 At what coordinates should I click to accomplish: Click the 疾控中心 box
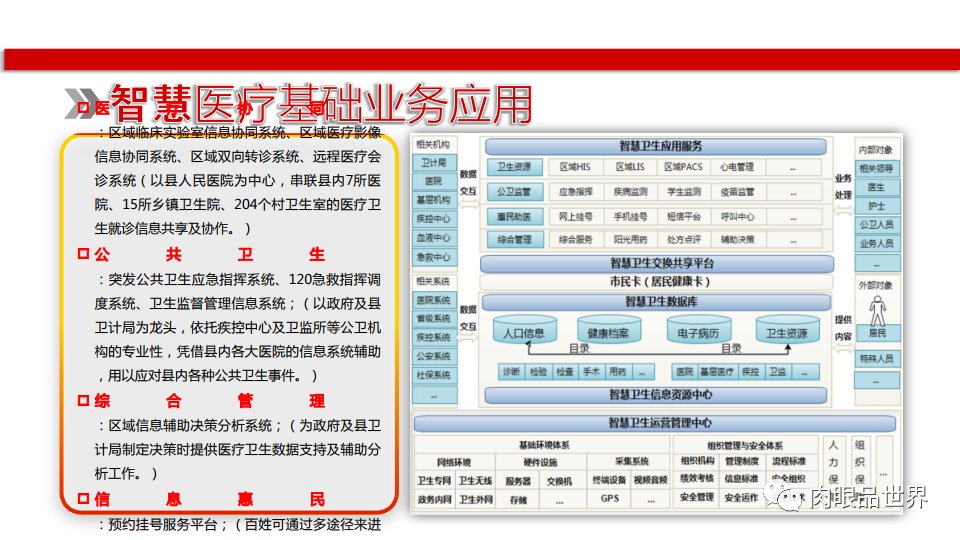click(x=434, y=219)
